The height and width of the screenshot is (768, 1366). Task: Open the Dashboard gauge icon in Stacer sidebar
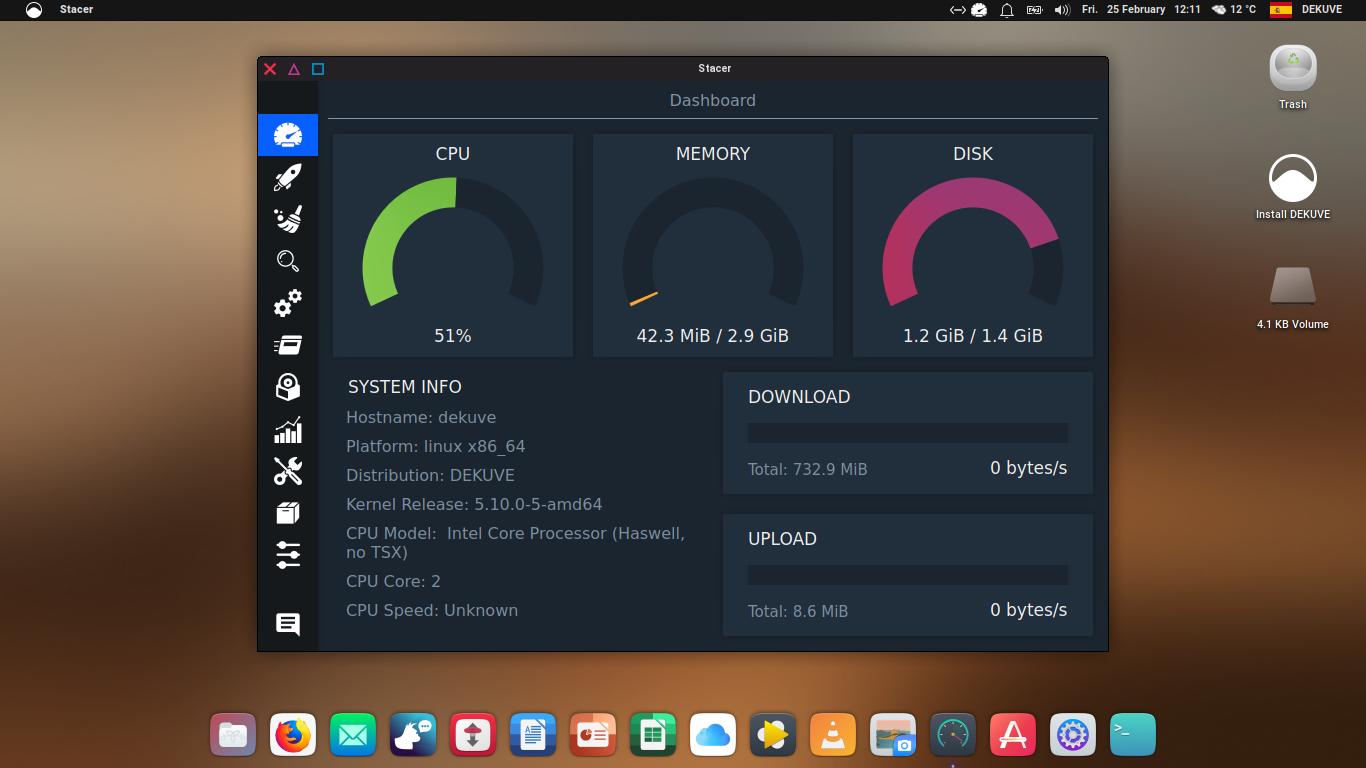pyautogui.click(x=288, y=135)
